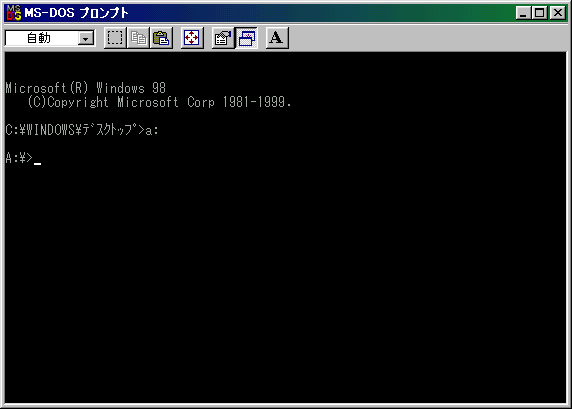This screenshot has width=572, height=409.
Task: Click the Paste clipboard icon
Action: (161, 38)
